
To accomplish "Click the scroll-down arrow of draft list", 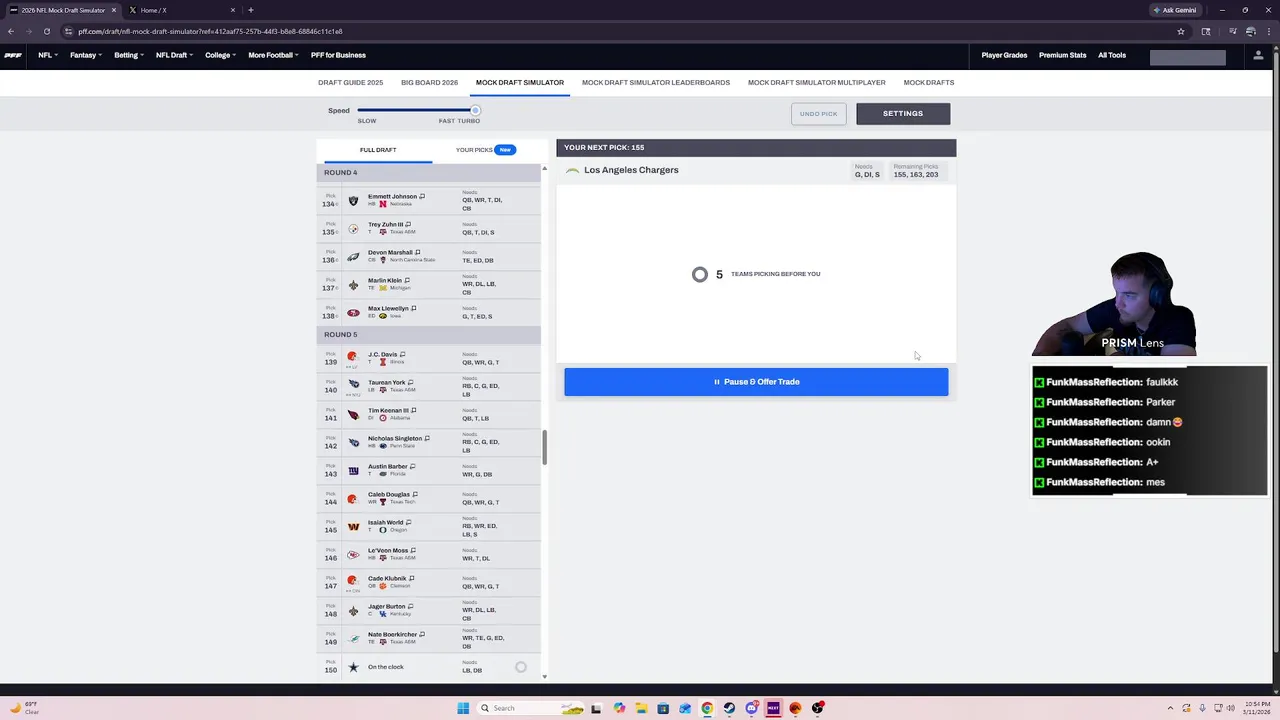I will click(x=544, y=677).
